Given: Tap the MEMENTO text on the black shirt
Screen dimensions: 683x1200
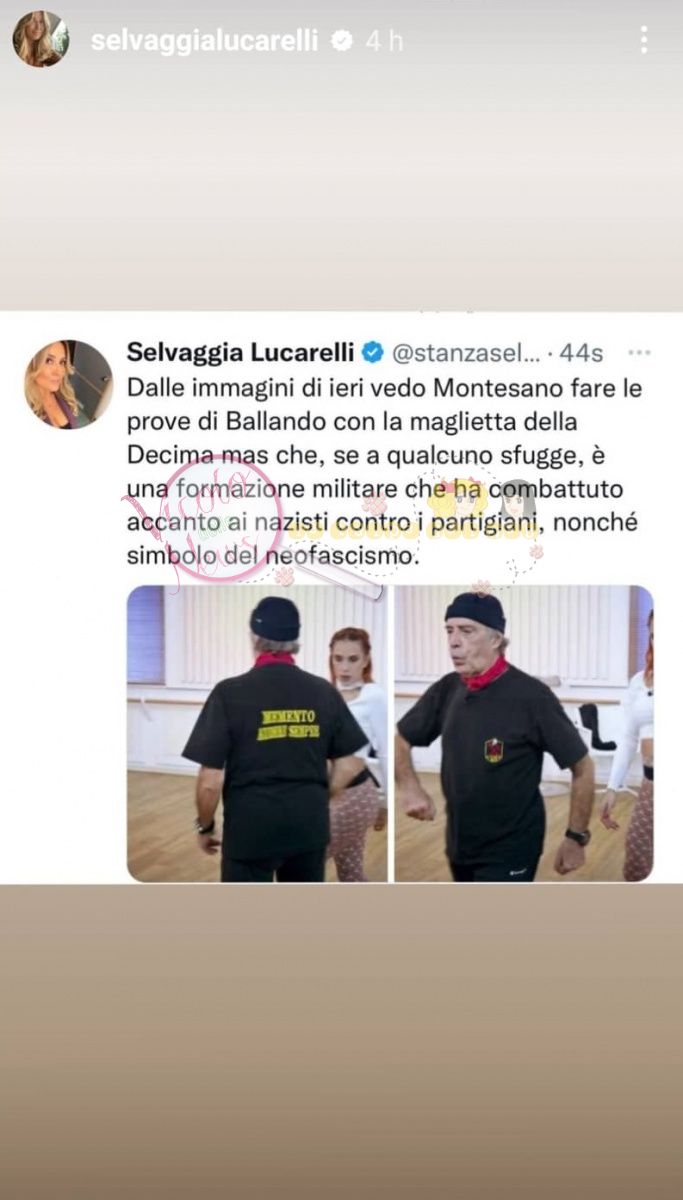Looking at the screenshot, I should (288, 716).
